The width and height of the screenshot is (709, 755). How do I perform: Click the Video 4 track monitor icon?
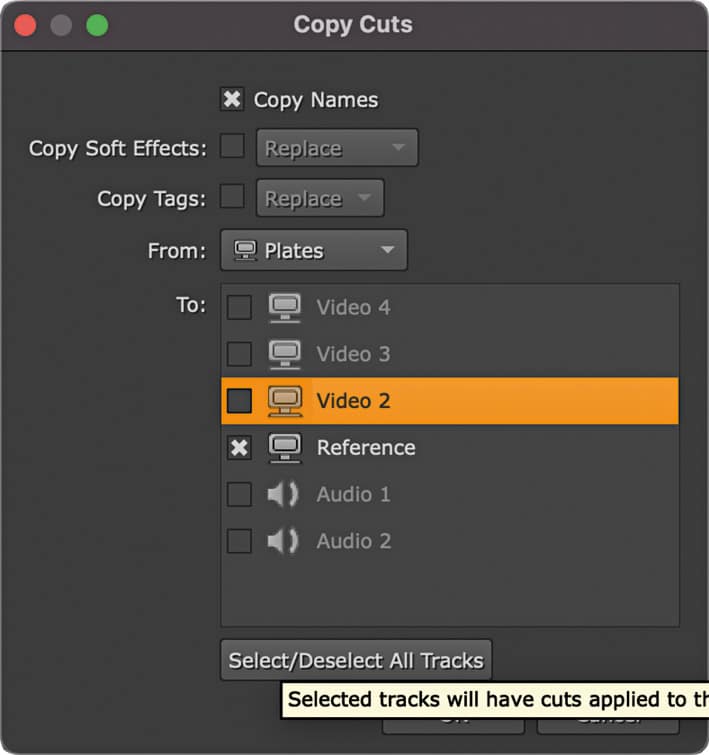point(285,307)
